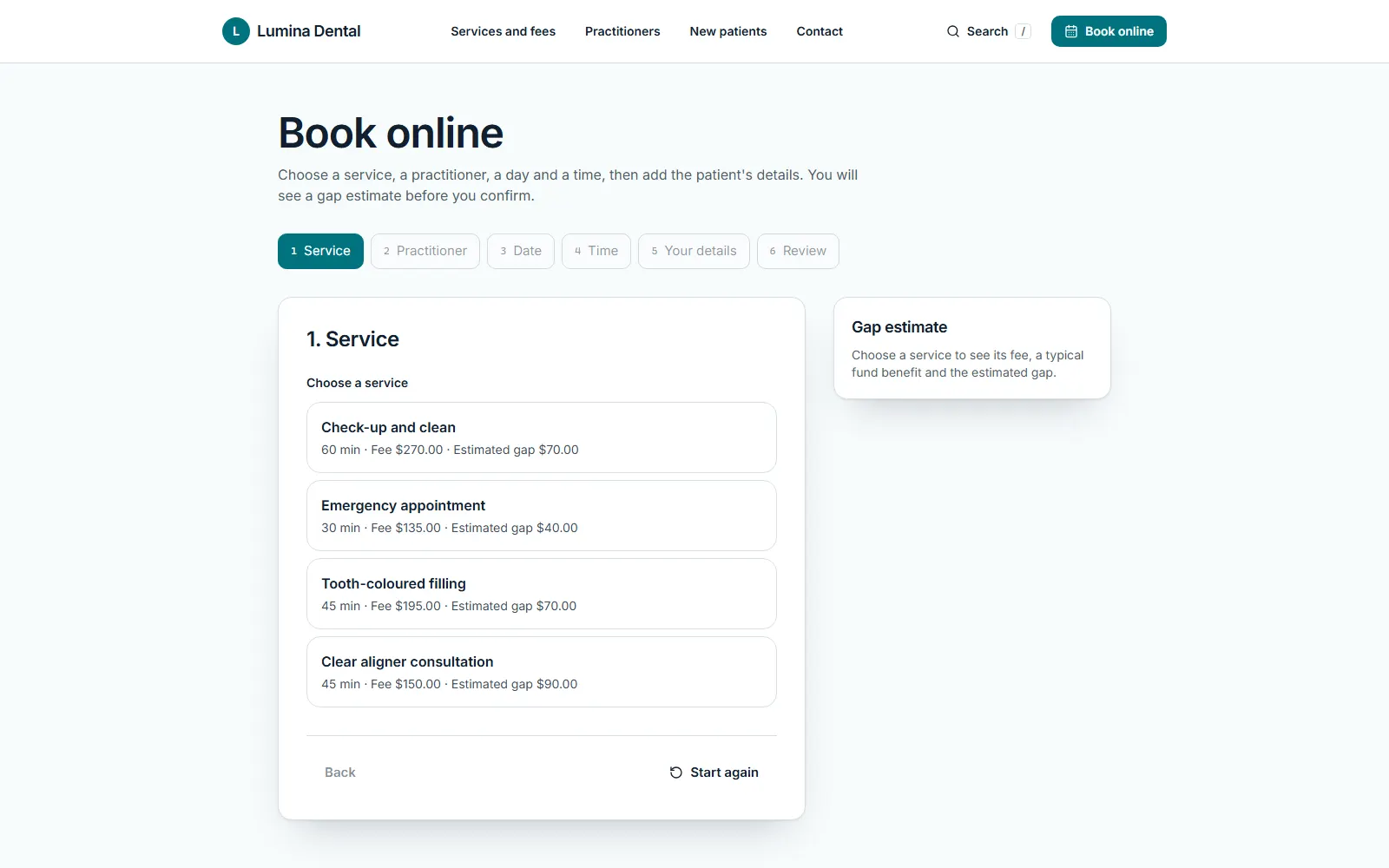
Task: Click the Gap estimate description text
Action: (968, 364)
